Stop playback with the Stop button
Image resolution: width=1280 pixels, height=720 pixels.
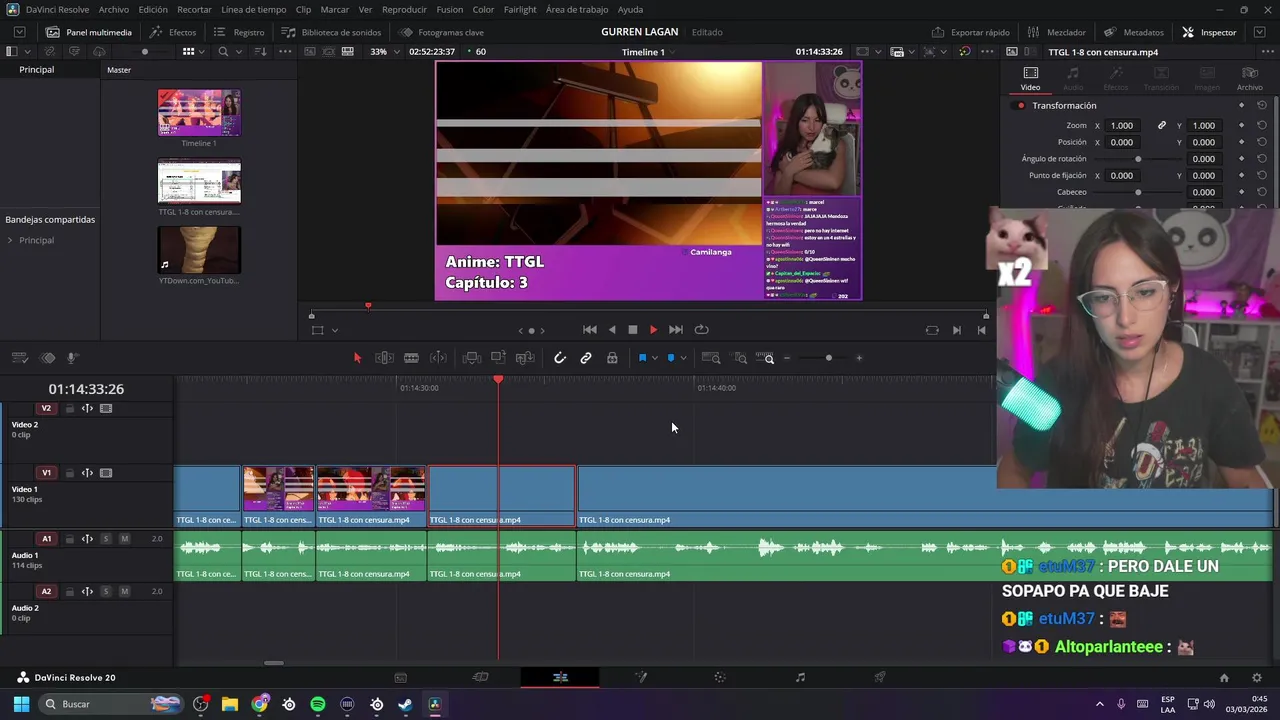[632, 330]
